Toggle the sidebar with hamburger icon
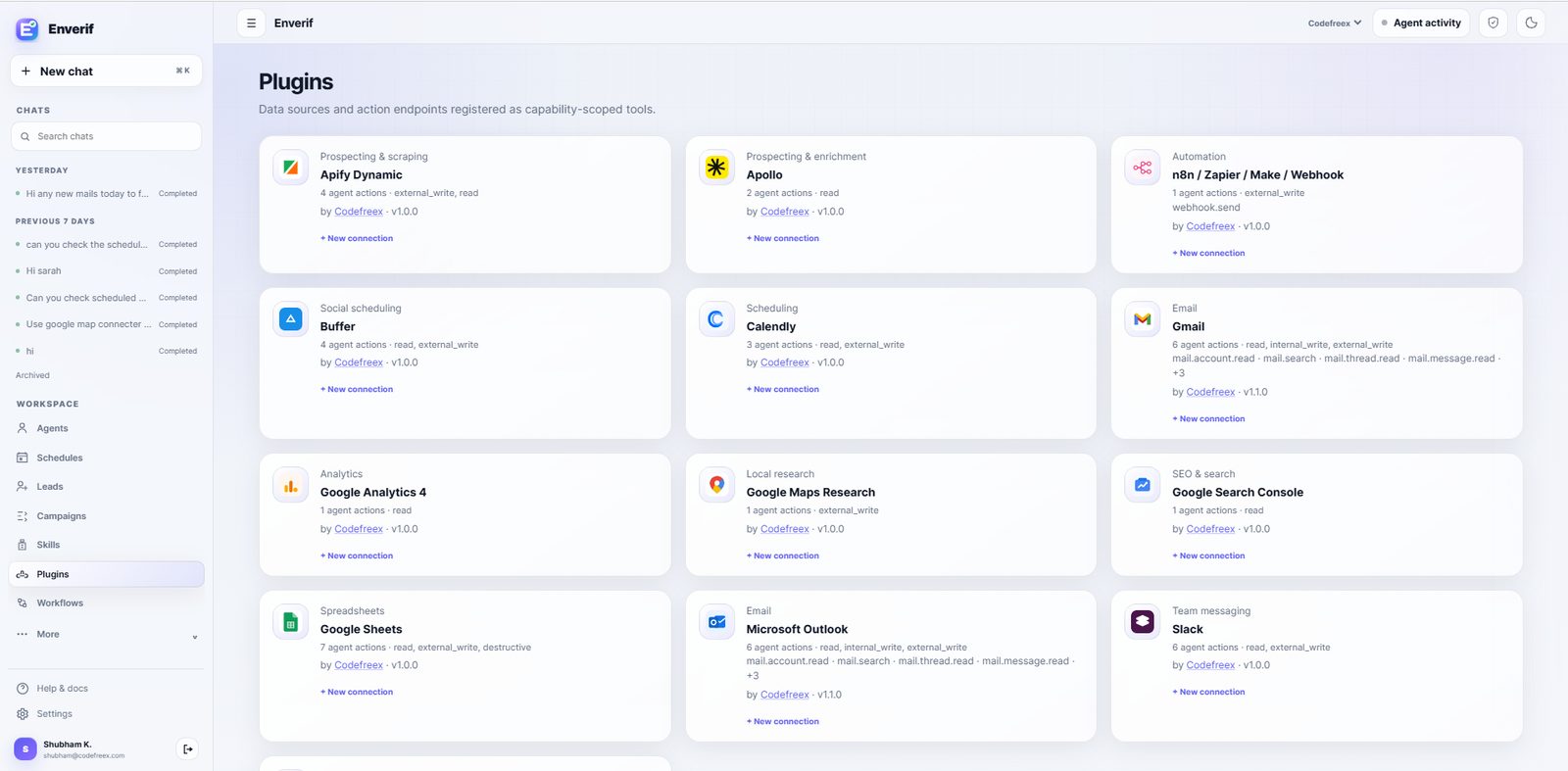 tap(252, 24)
